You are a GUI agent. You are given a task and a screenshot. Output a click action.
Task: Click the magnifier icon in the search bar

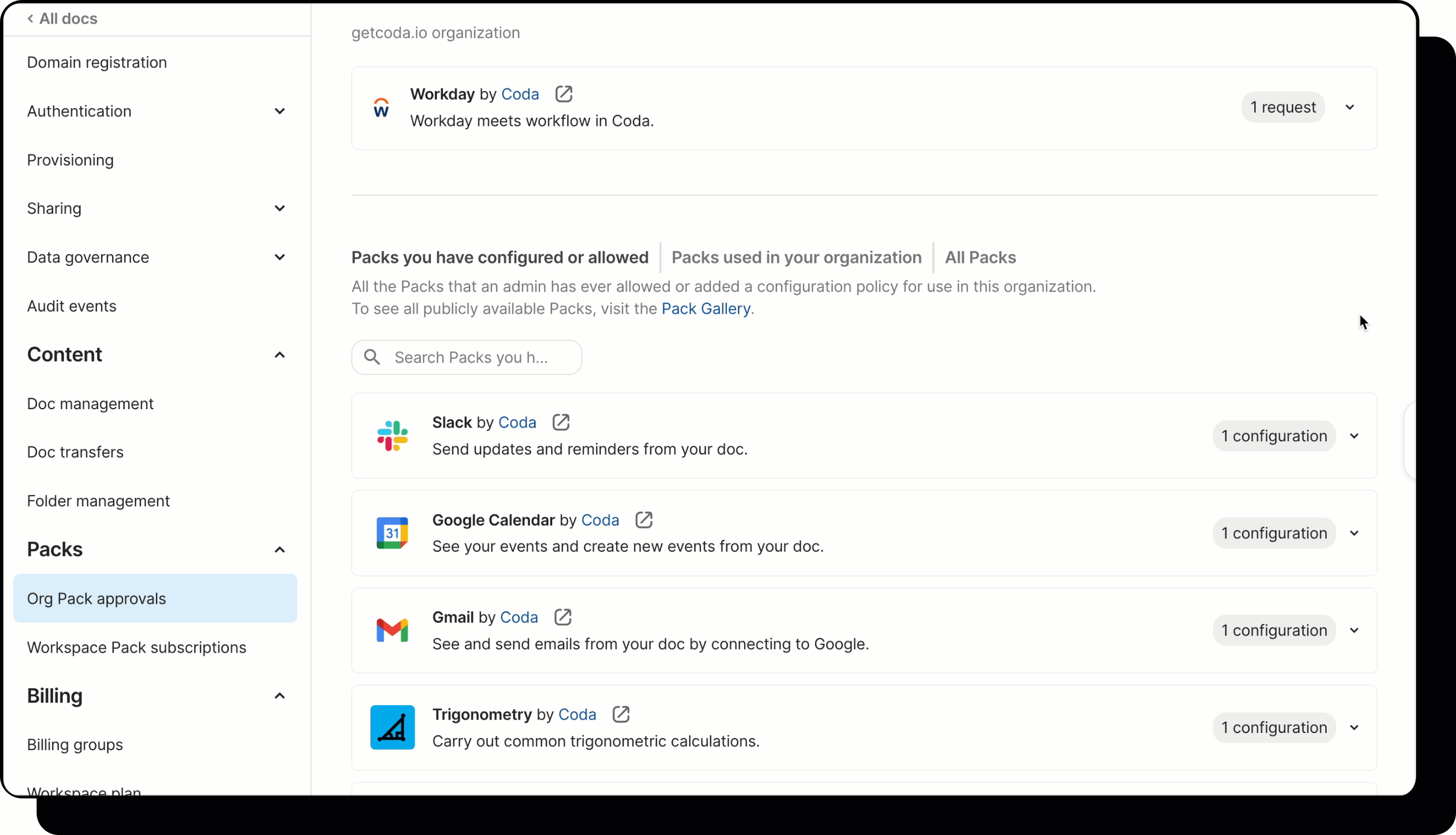(372, 357)
